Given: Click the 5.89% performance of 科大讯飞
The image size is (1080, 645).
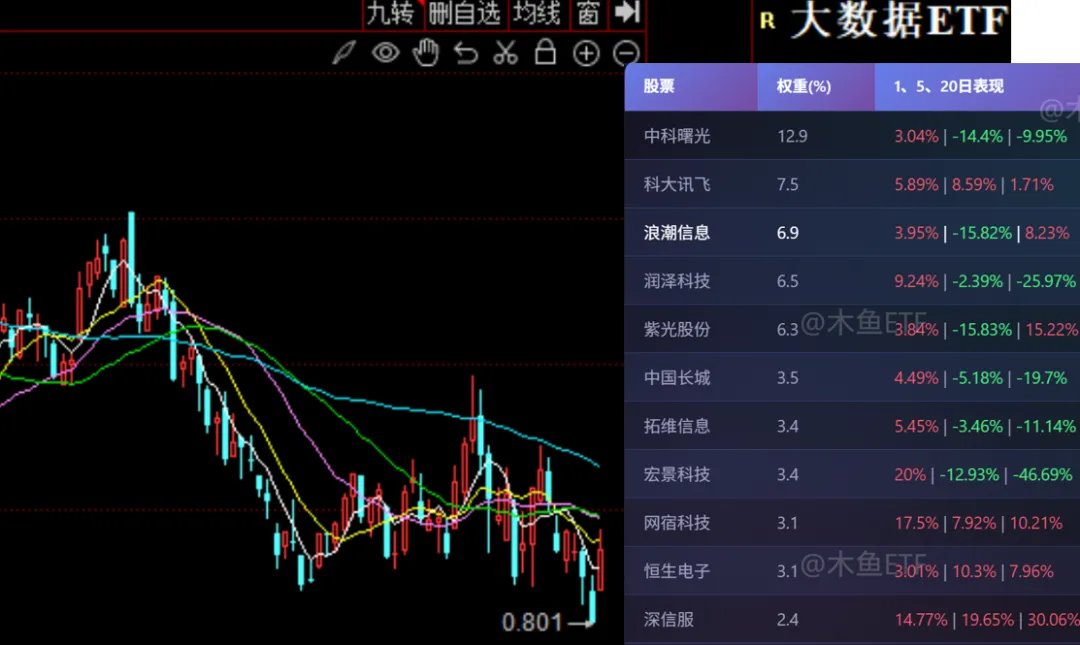Looking at the screenshot, I should [x=916, y=185].
